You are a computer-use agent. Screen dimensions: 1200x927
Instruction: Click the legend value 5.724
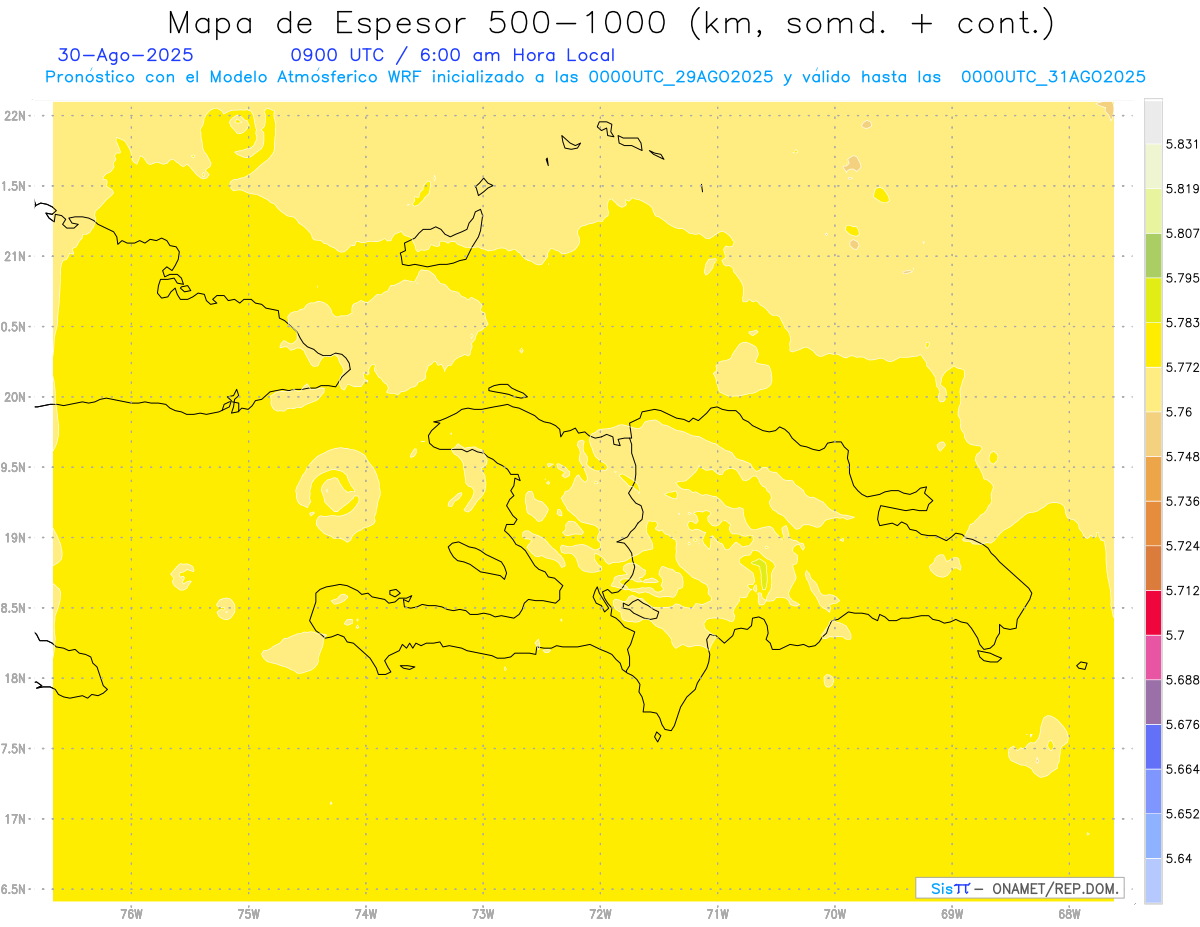[x=1183, y=546]
